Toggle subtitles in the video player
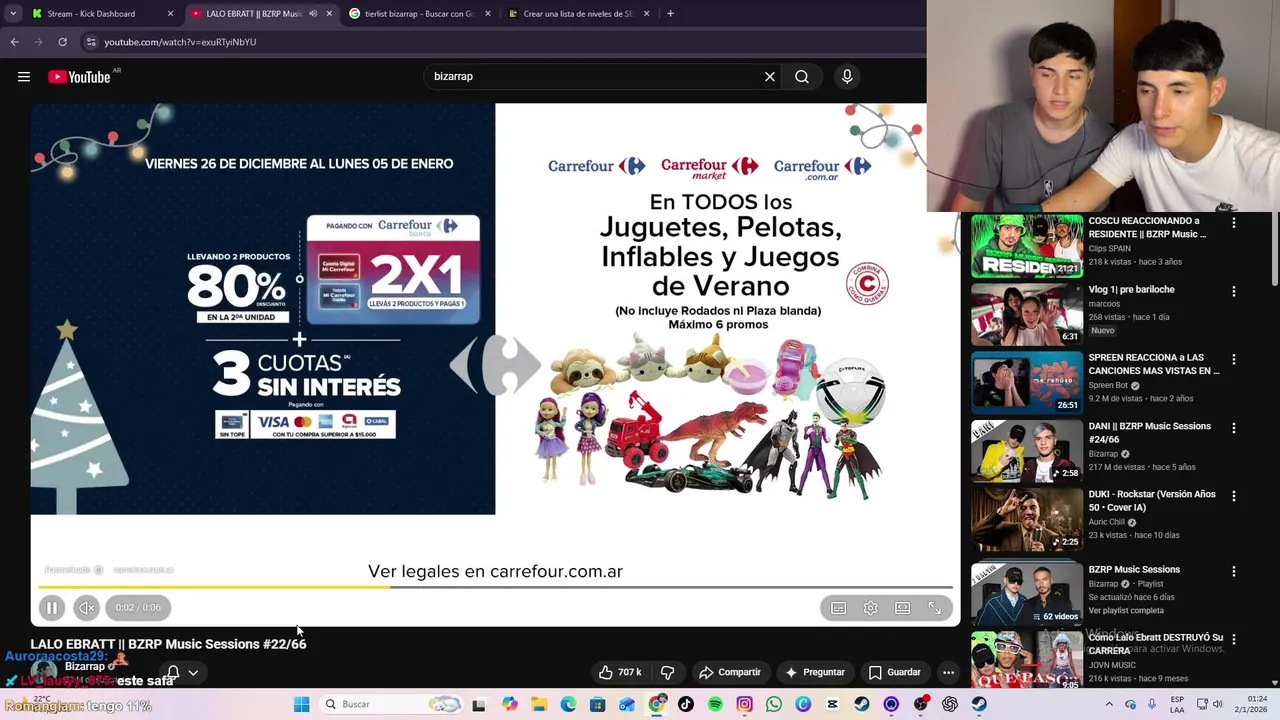1280x720 pixels. [x=839, y=608]
